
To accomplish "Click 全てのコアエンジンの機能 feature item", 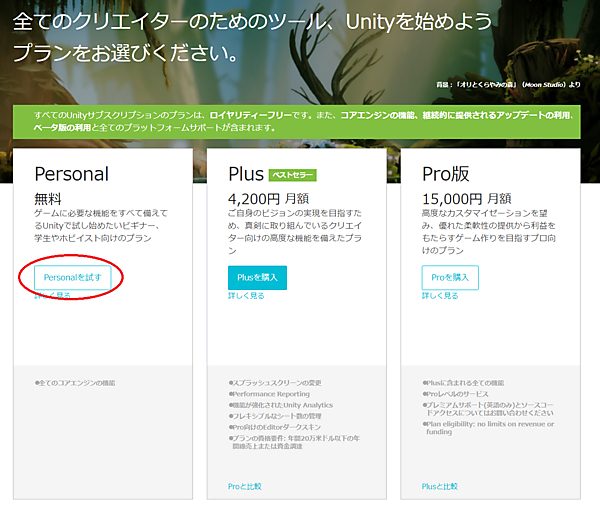I will coord(75,383).
